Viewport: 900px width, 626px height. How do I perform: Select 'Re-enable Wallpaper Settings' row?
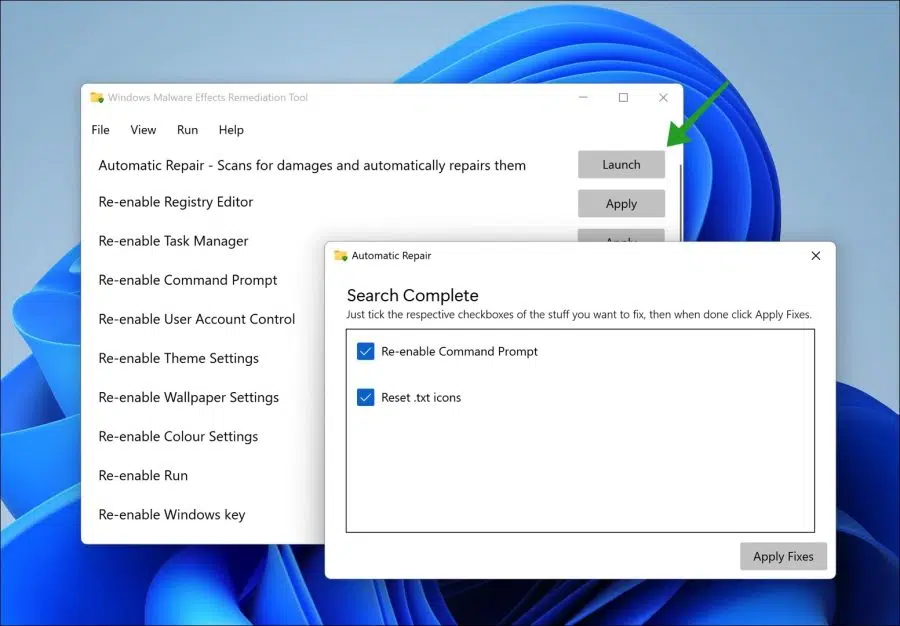[x=189, y=397]
